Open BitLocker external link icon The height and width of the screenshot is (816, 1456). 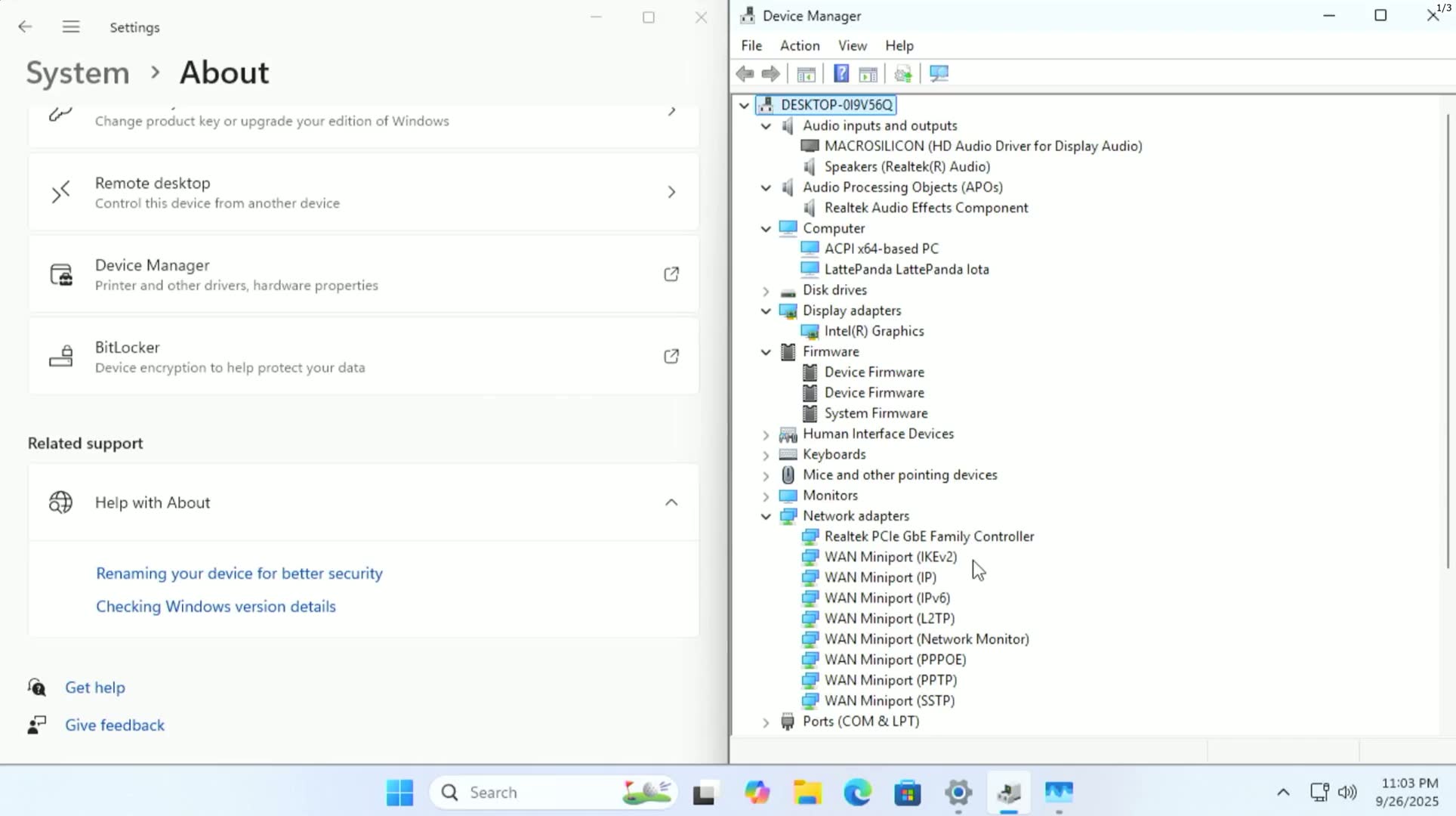coord(671,357)
